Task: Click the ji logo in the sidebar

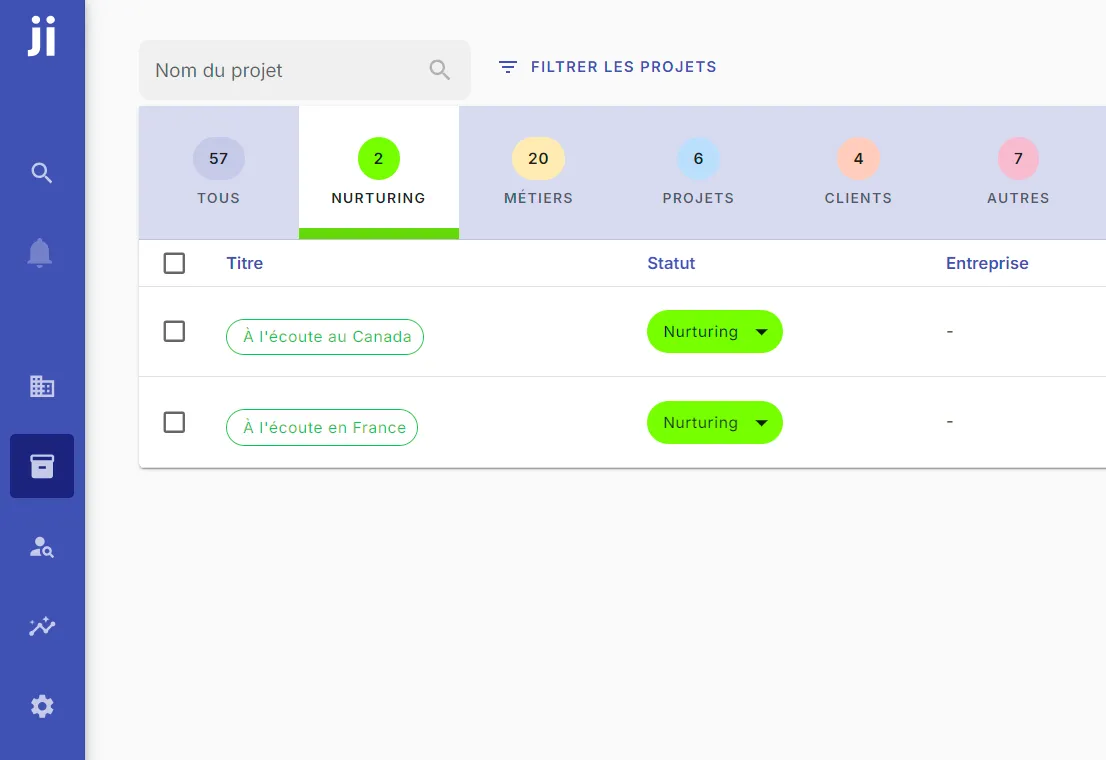Action: (x=42, y=37)
